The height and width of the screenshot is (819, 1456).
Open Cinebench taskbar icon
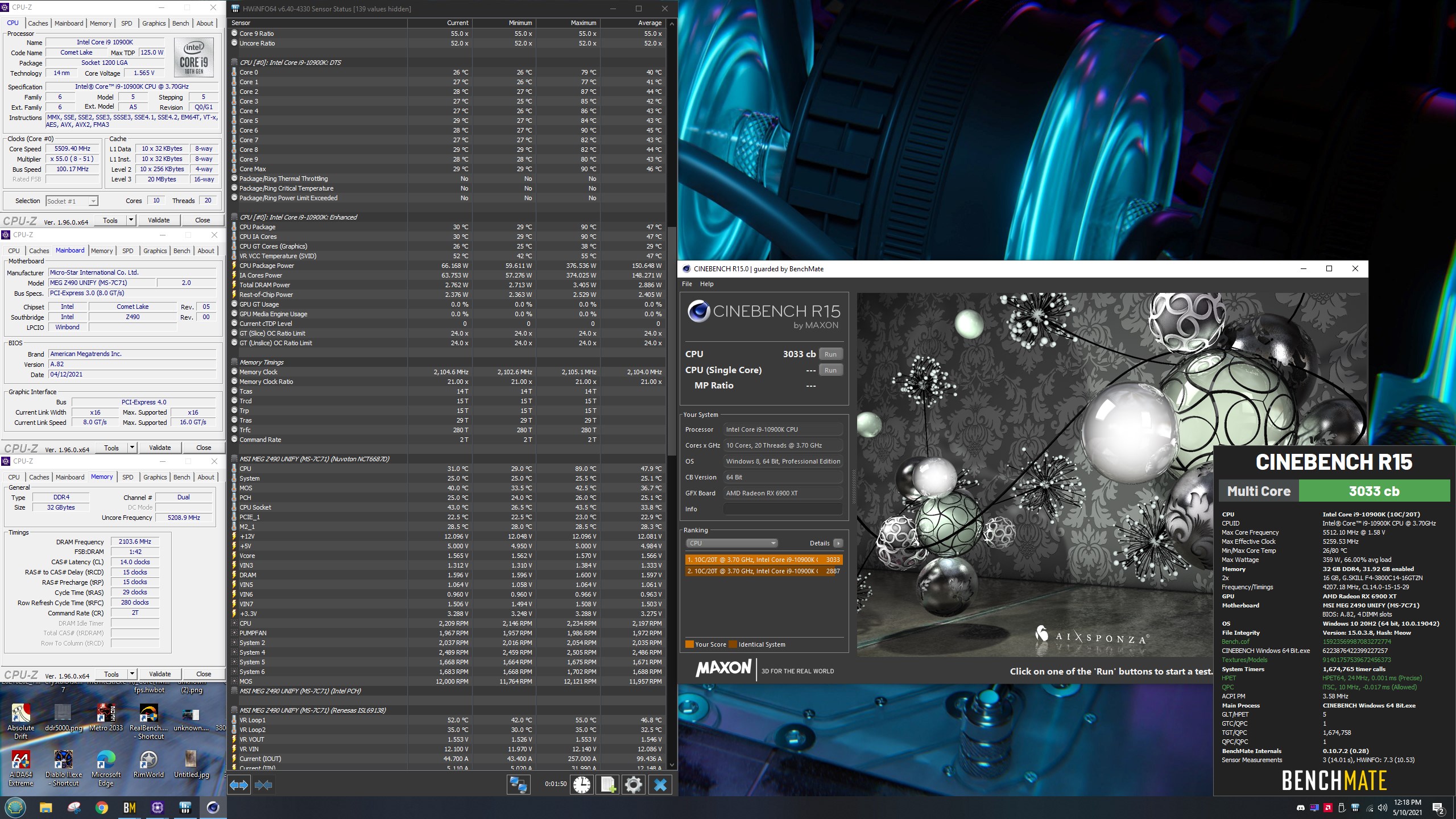[x=213, y=808]
